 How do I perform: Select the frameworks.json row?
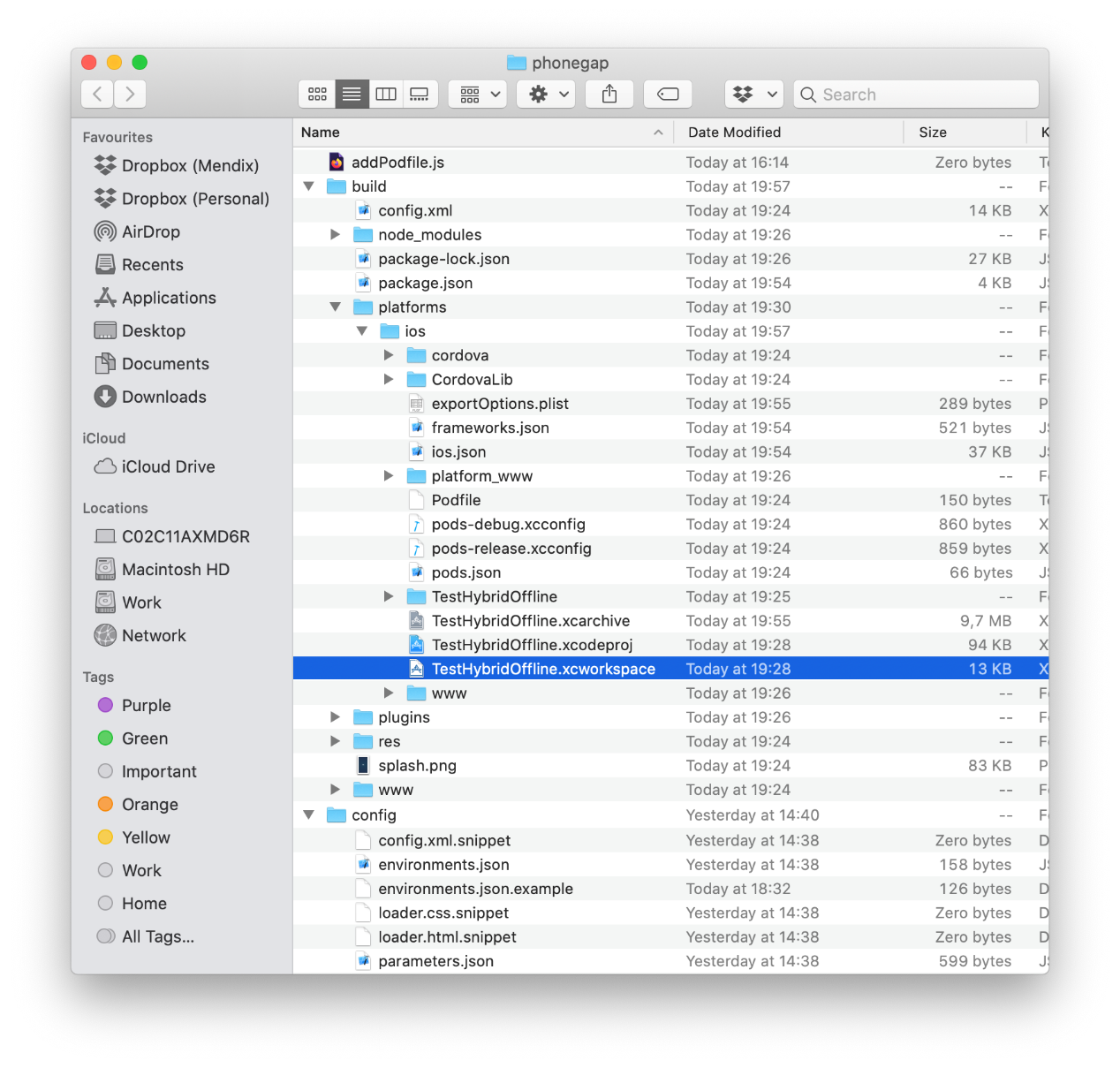click(670, 428)
